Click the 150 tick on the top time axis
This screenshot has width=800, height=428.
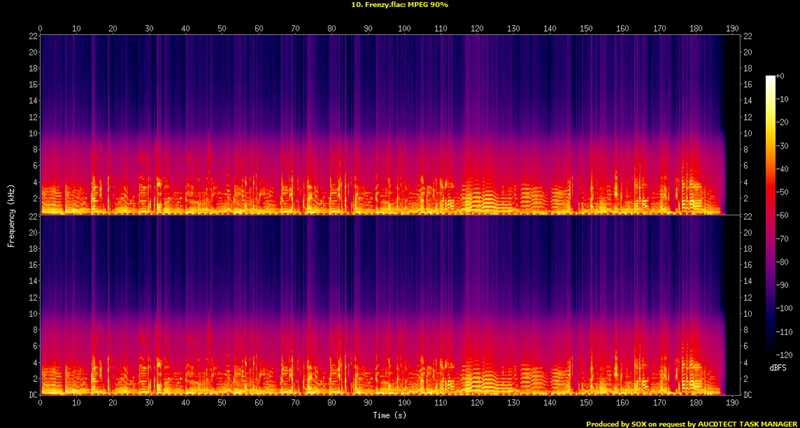pos(586,28)
